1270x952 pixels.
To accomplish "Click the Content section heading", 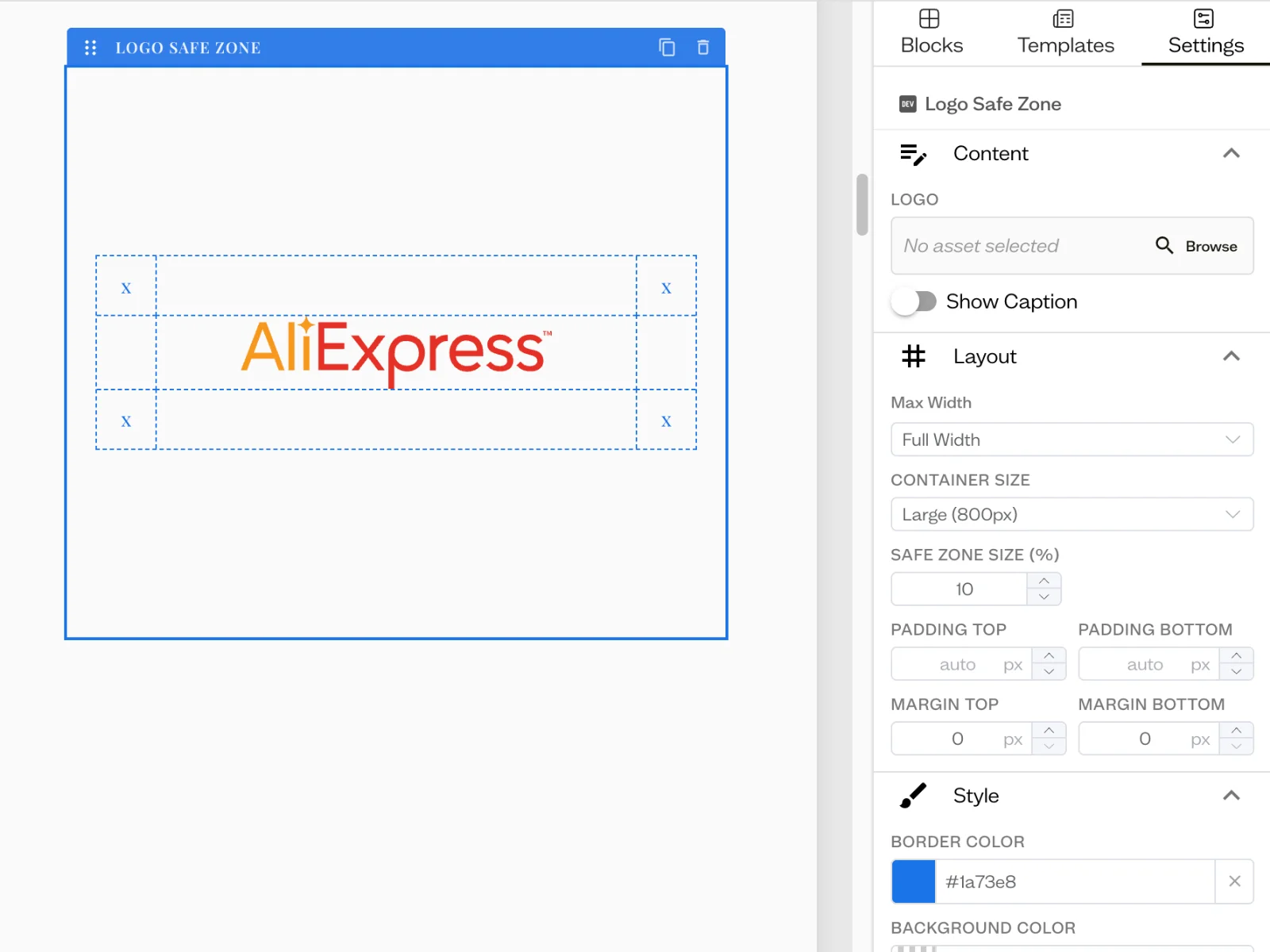I will click(991, 153).
